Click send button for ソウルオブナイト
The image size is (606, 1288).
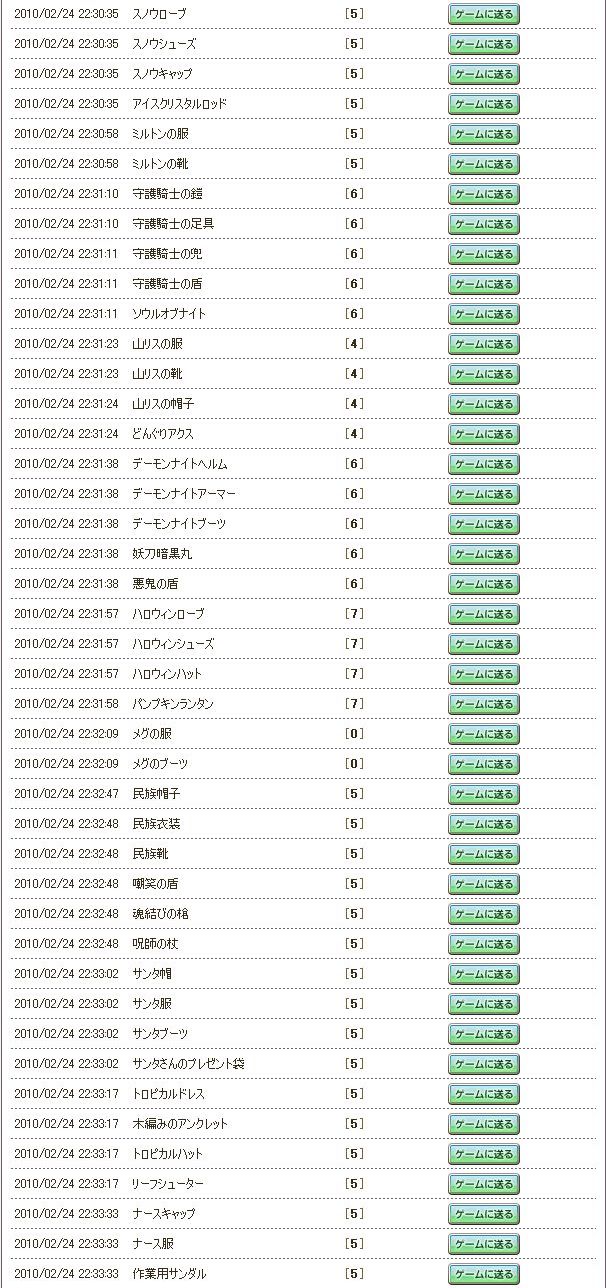pos(484,314)
